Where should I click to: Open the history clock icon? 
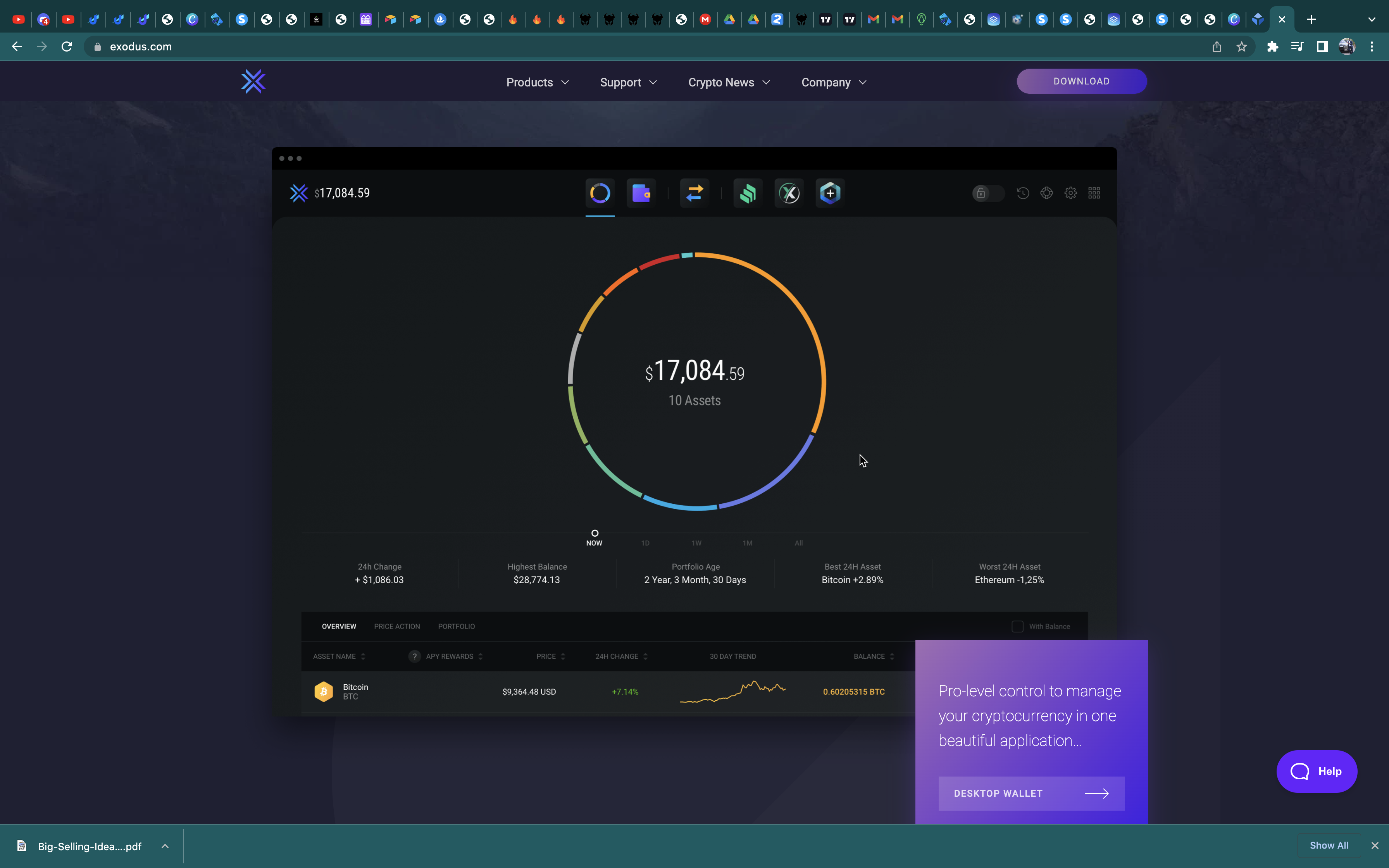point(1023,193)
